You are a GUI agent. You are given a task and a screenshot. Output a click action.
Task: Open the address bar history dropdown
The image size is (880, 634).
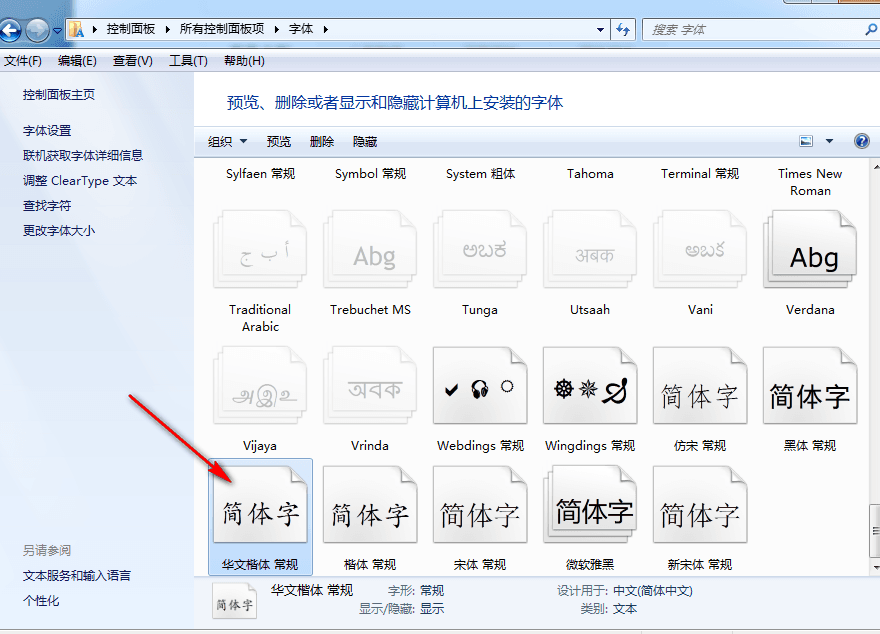(598, 30)
